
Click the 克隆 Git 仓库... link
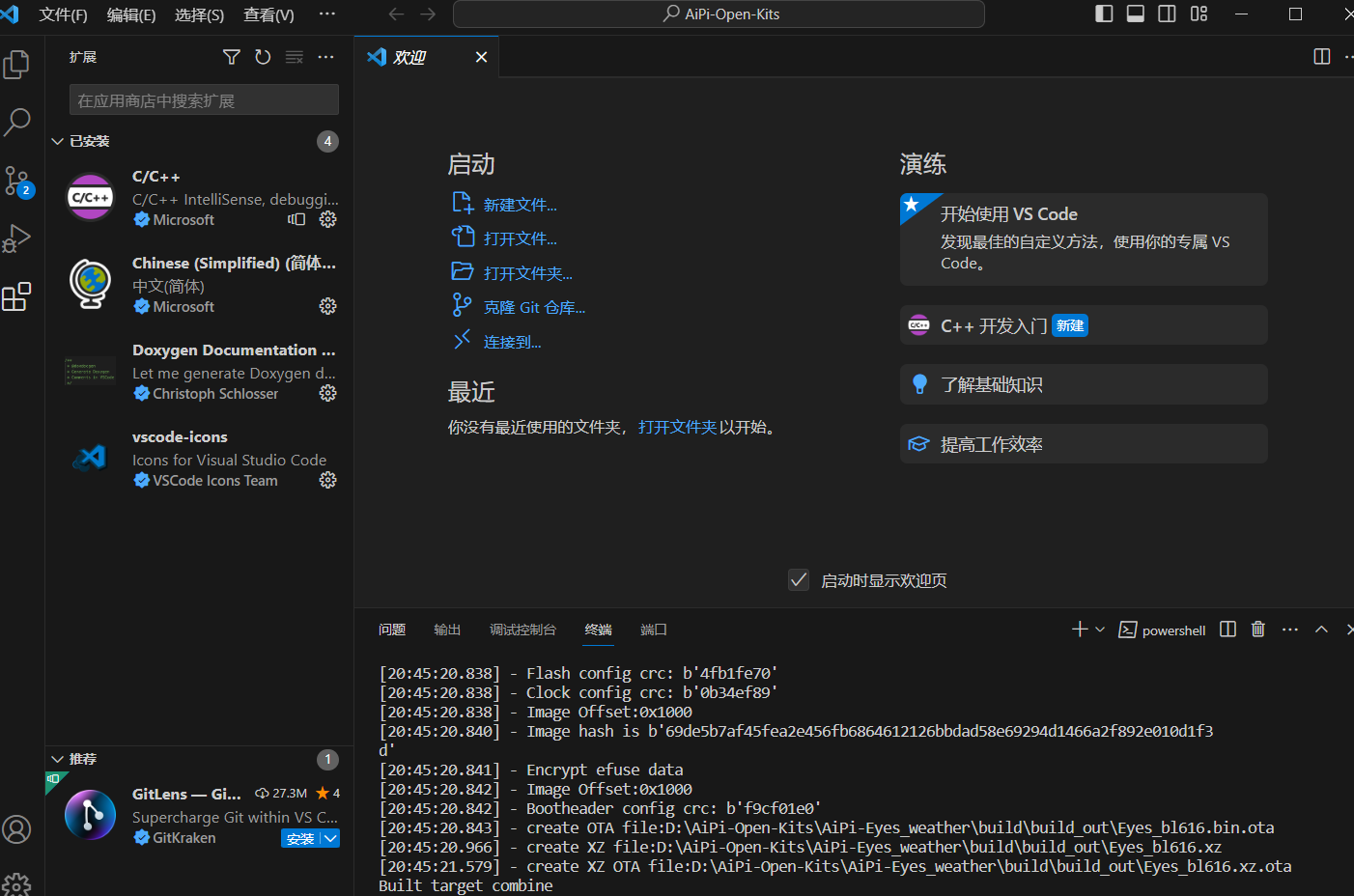pyautogui.click(x=535, y=307)
